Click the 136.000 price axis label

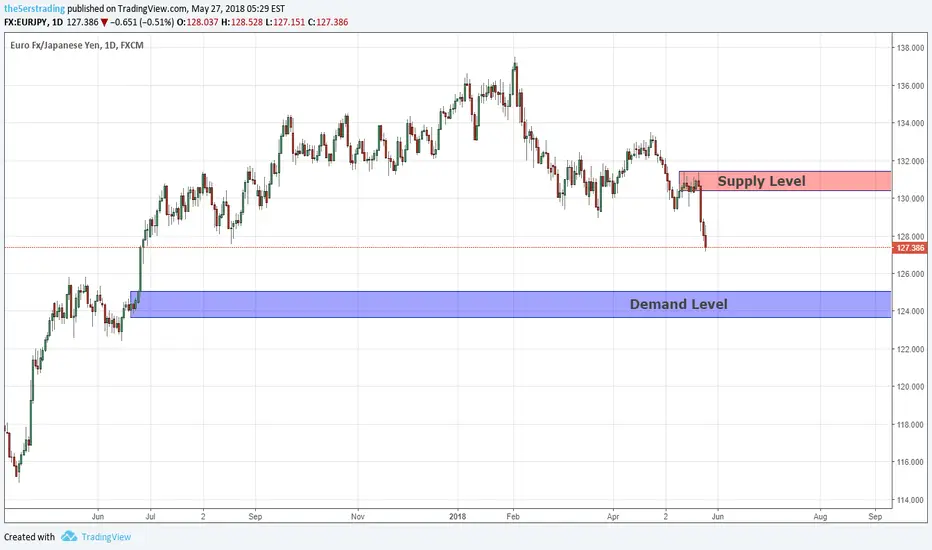coord(911,86)
